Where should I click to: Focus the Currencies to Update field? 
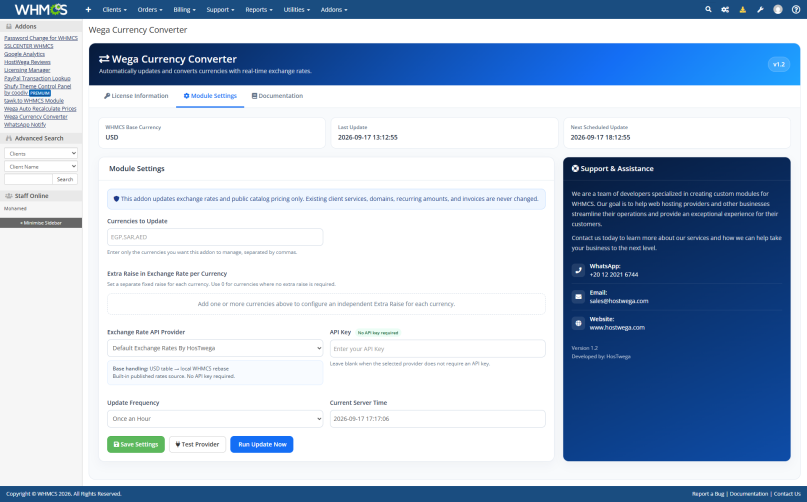215,237
